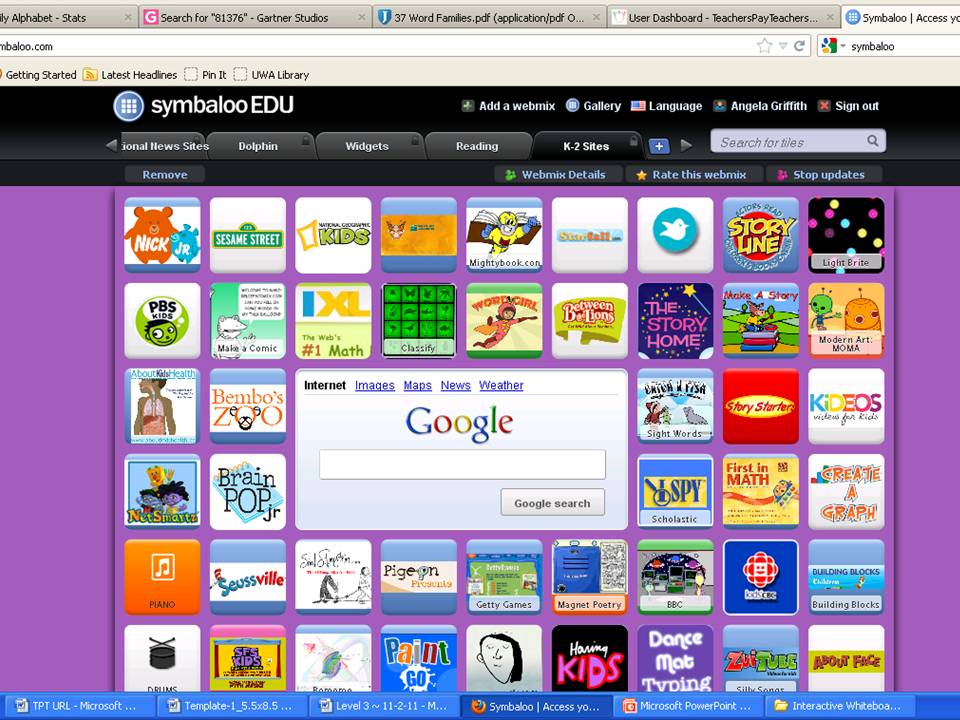
Task: Select the Weather link in Google widget
Action: (x=501, y=385)
